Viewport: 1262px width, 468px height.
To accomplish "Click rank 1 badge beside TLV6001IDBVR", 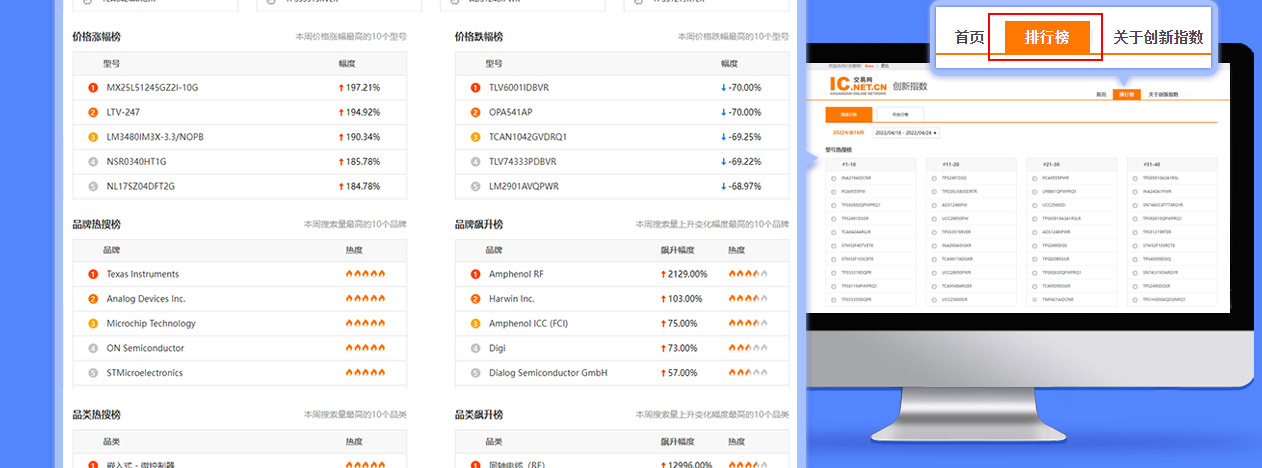I will pos(475,87).
